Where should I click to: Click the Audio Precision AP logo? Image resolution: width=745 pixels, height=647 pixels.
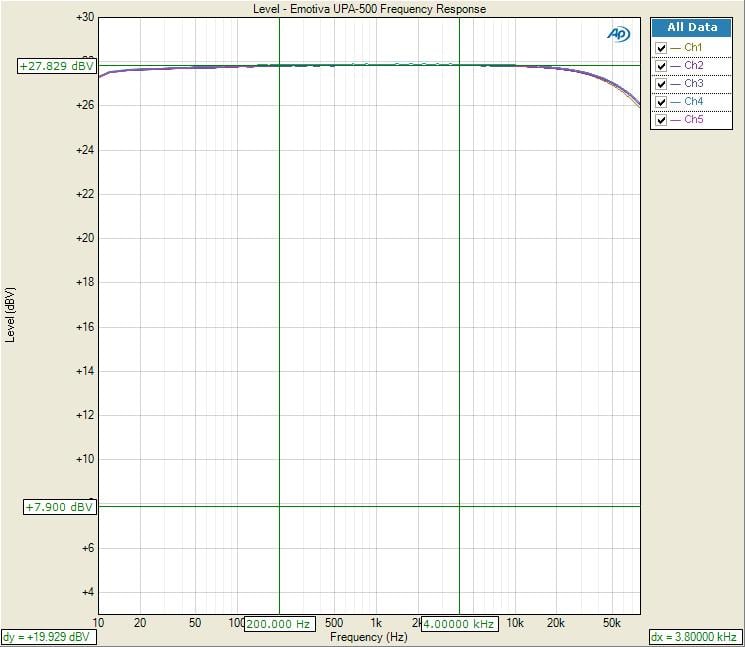click(x=619, y=34)
